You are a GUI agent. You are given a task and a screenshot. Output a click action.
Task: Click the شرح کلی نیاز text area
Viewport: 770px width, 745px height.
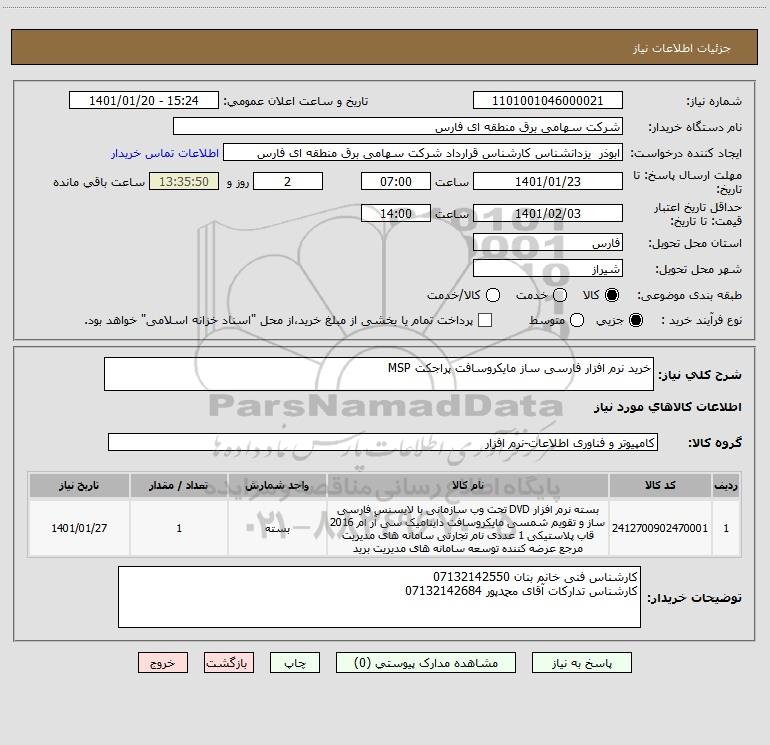379,374
